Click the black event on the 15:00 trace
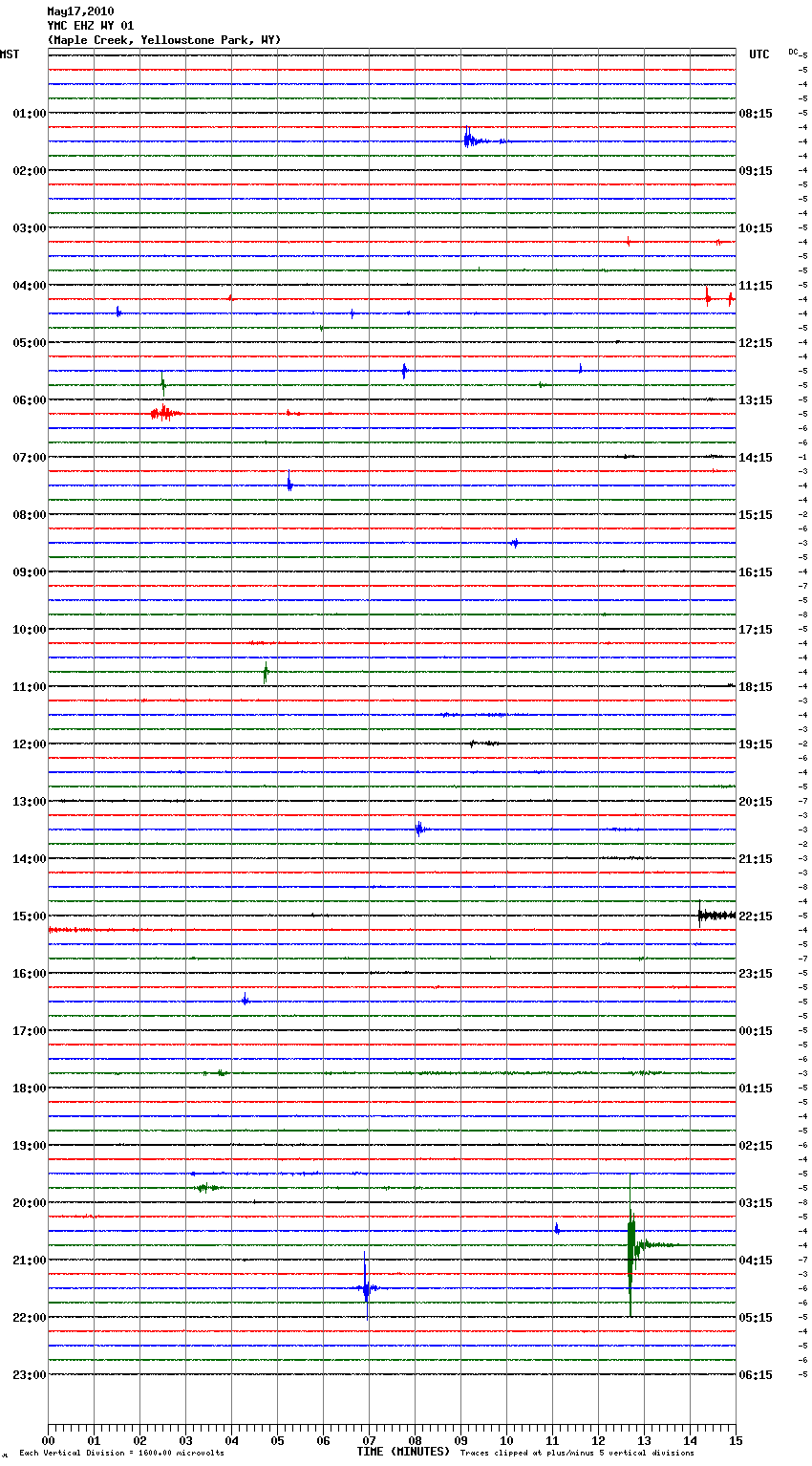The width and height of the screenshot is (812, 1466). pyautogui.click(x=716, y=915)
